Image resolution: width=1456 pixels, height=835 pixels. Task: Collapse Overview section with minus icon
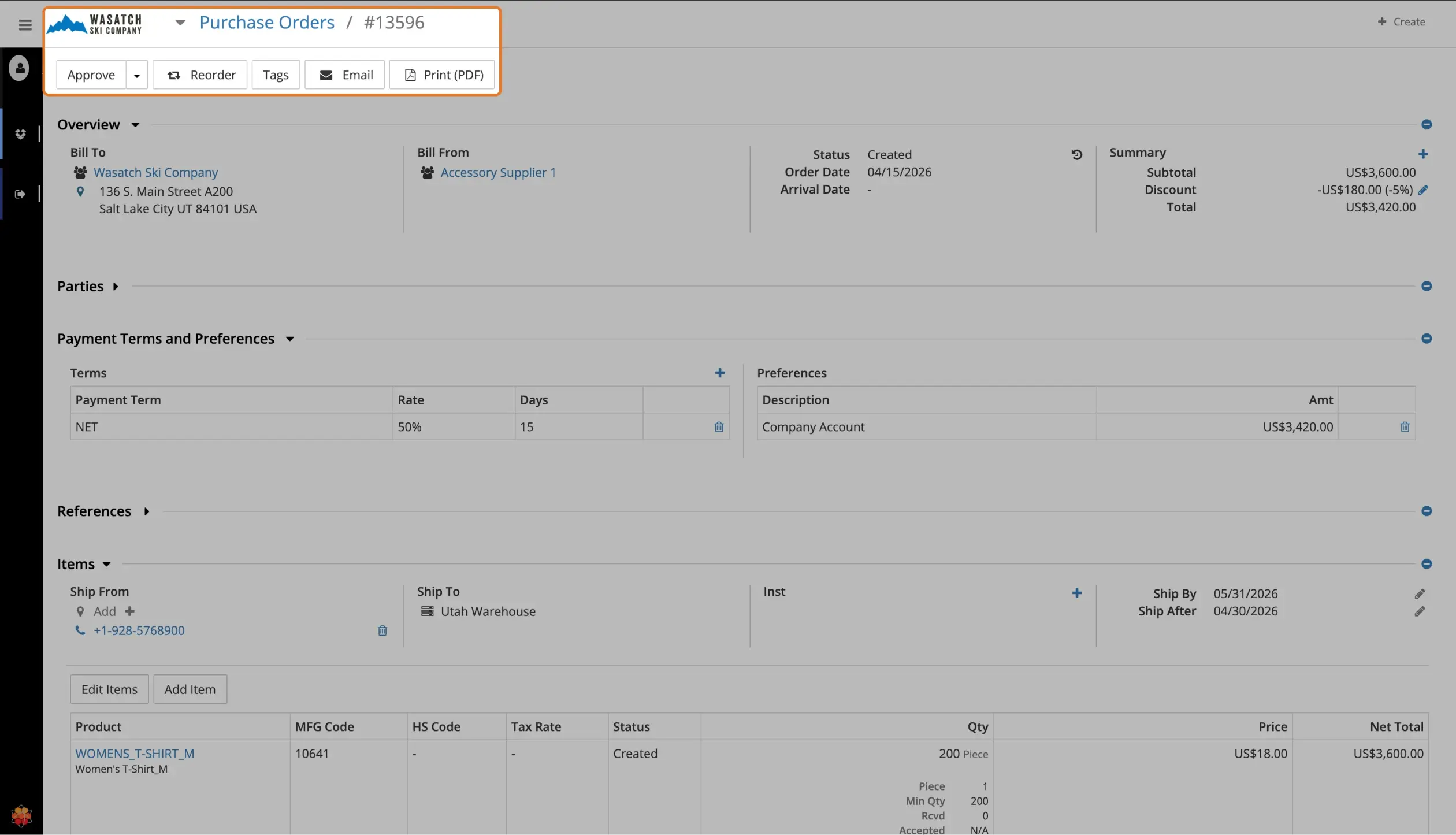[x=1427, y=125]
